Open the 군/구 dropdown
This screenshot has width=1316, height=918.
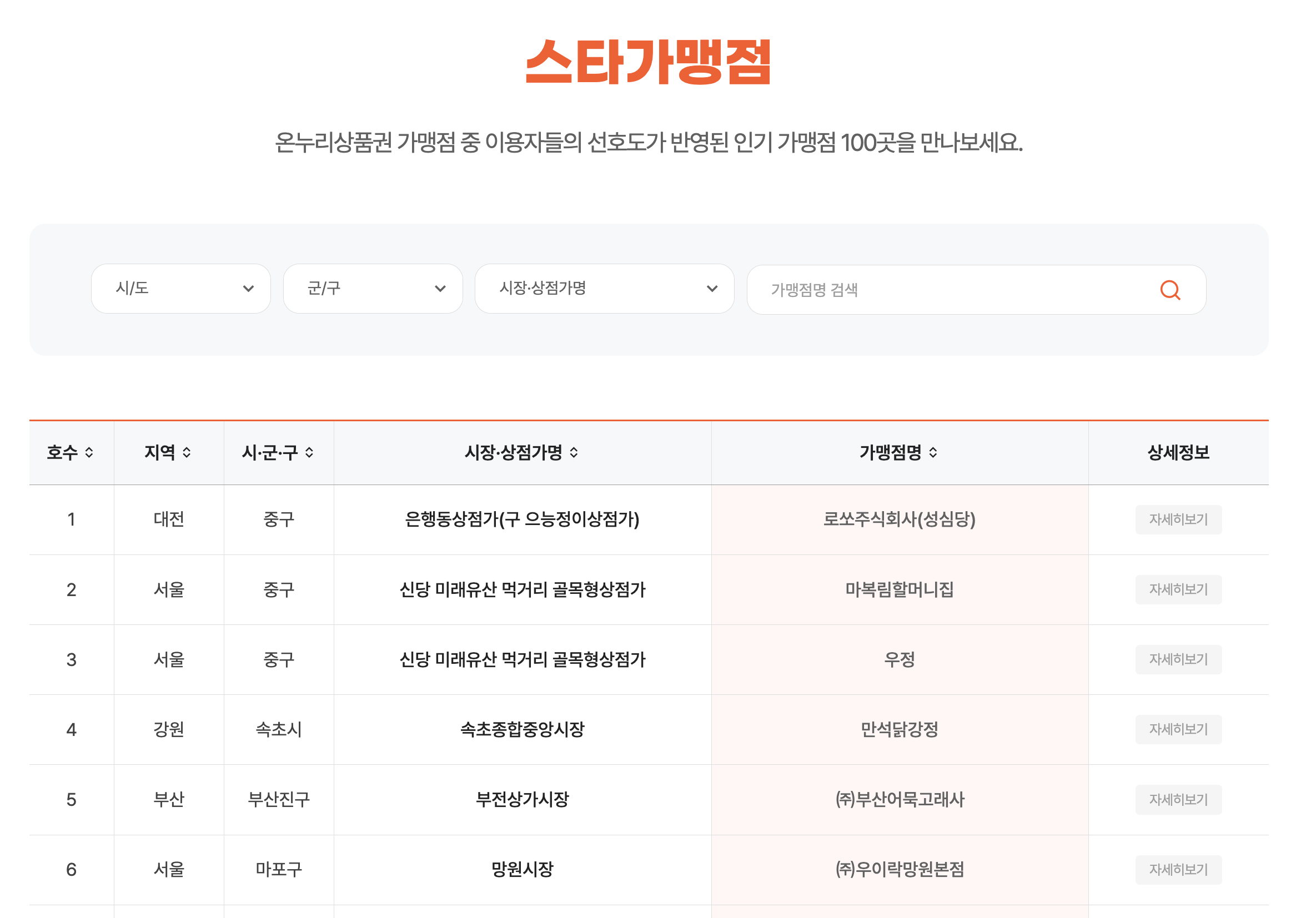coord(373,288)
